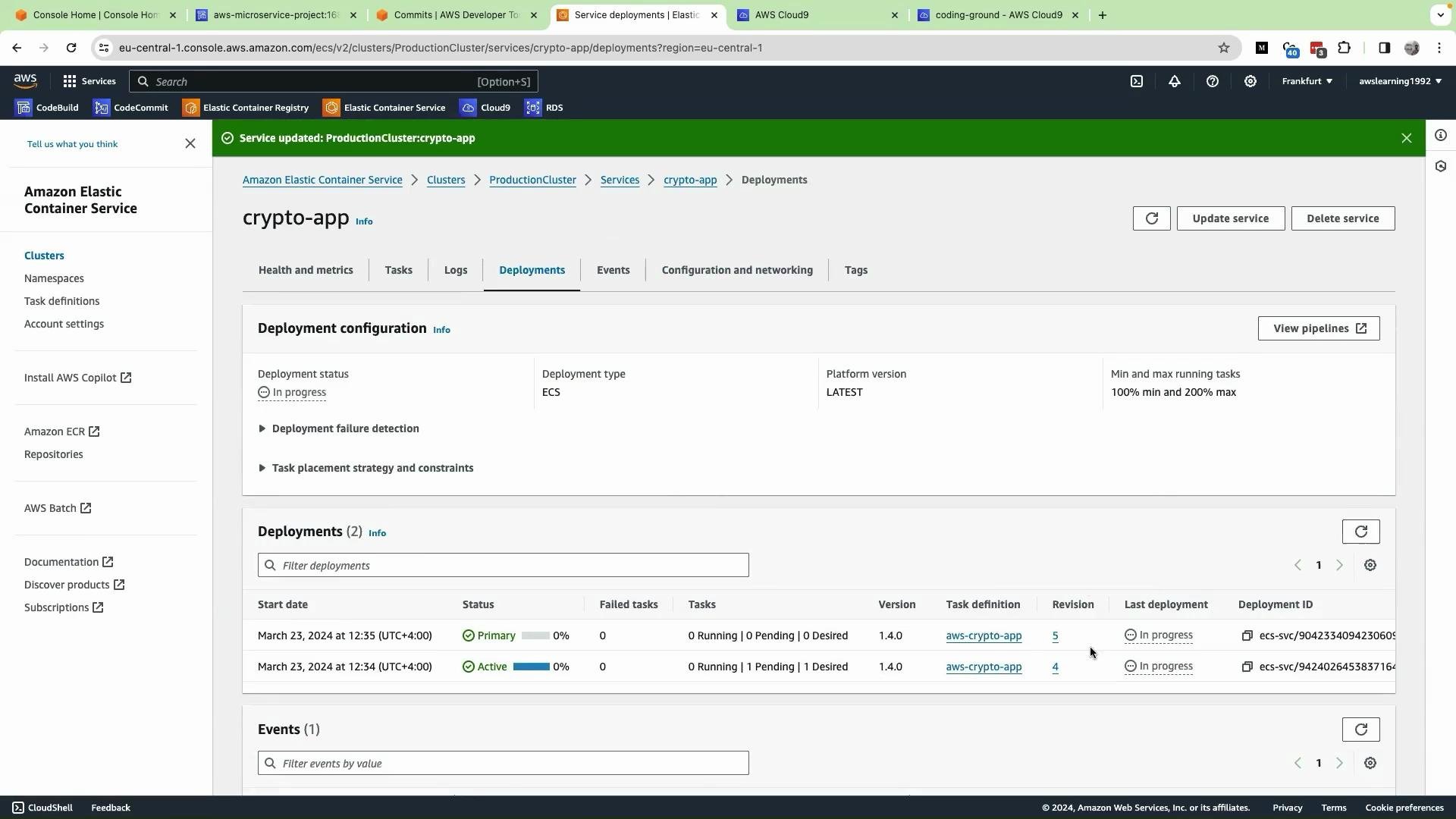Open CodeBuild shortcut in favorites bar
The height and width of the screenshot is (819, 1456).
click(x=47, y=108)
